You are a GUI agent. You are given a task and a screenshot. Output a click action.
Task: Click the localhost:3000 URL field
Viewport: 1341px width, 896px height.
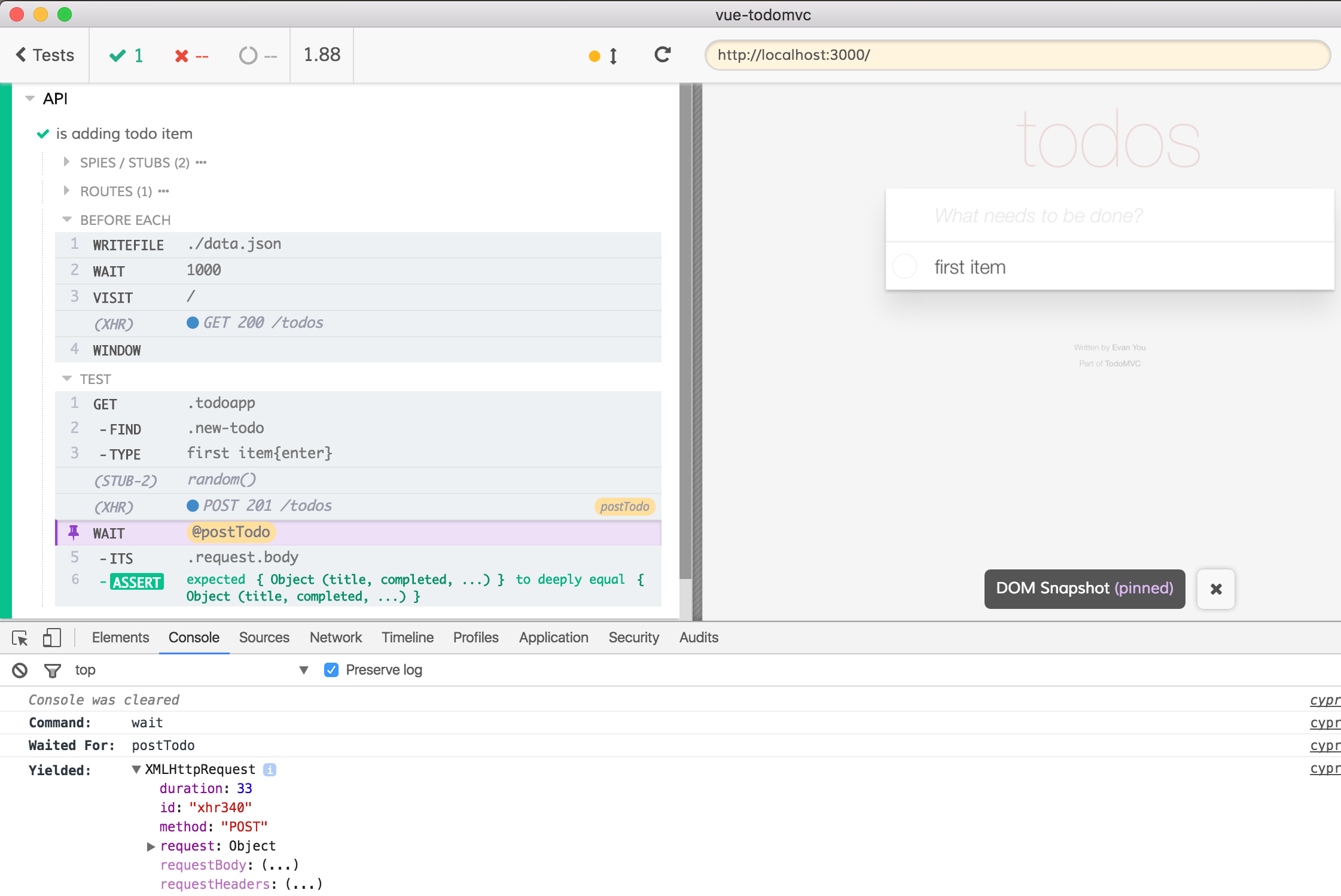(x=1017, y=55)
